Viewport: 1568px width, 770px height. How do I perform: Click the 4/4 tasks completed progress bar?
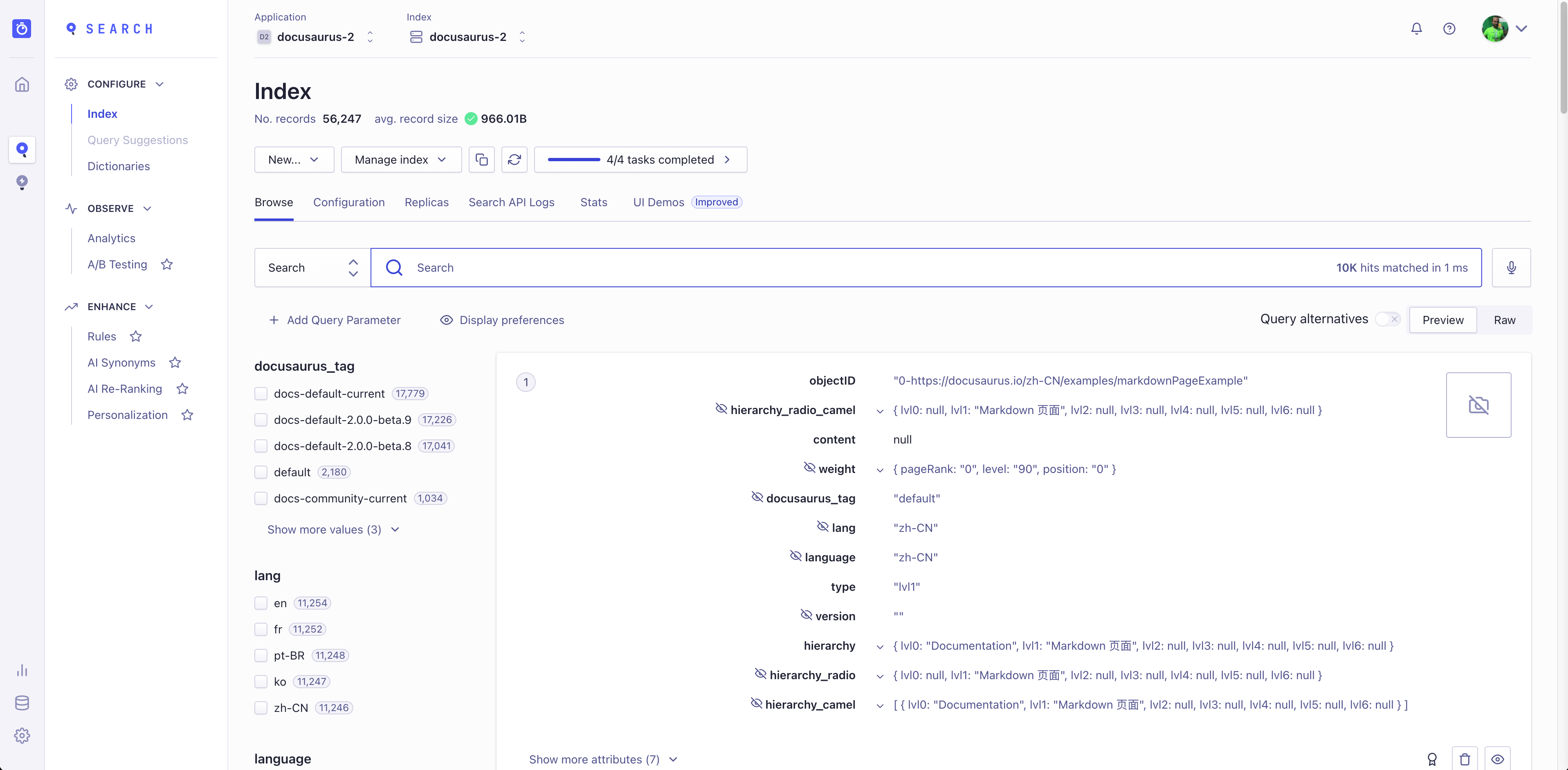click(640, 160)
